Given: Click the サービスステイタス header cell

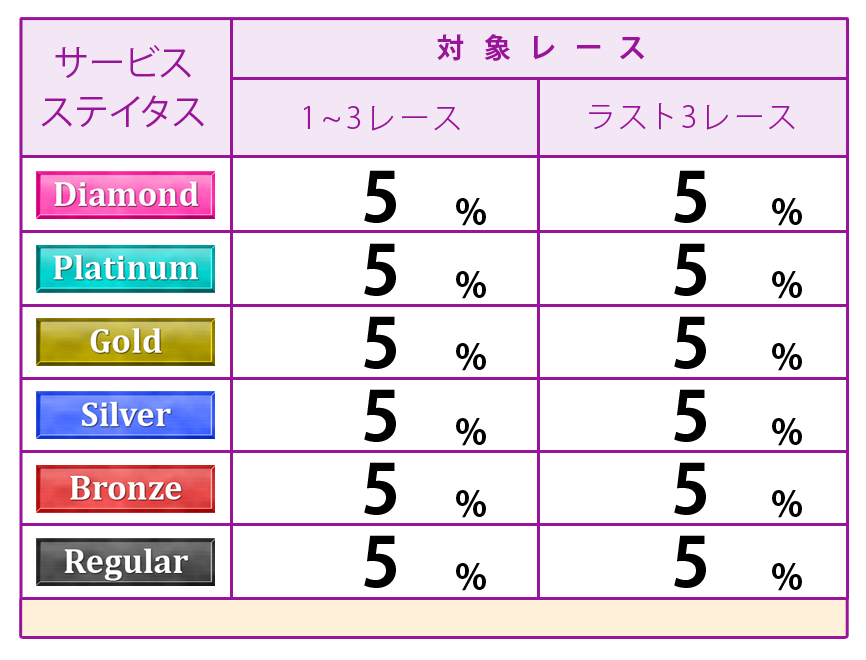Looking at the screenshot, I should 126,87.
